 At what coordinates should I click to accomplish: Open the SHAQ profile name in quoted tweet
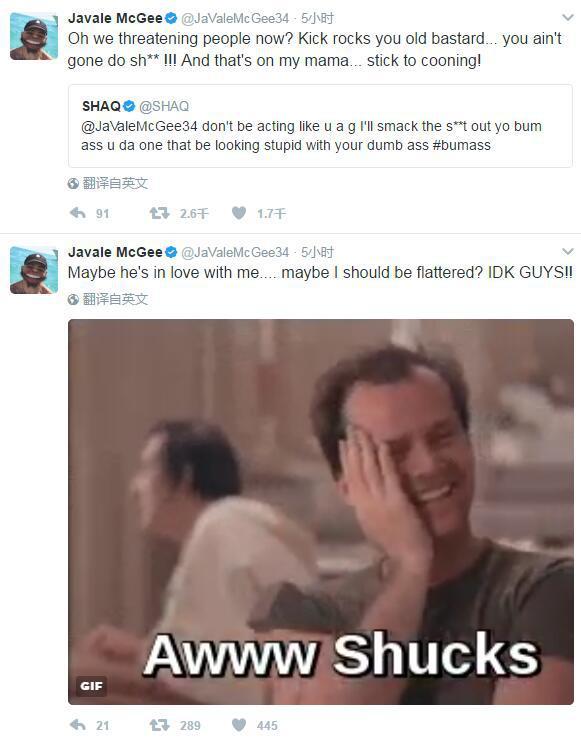[x=101, y=106]
